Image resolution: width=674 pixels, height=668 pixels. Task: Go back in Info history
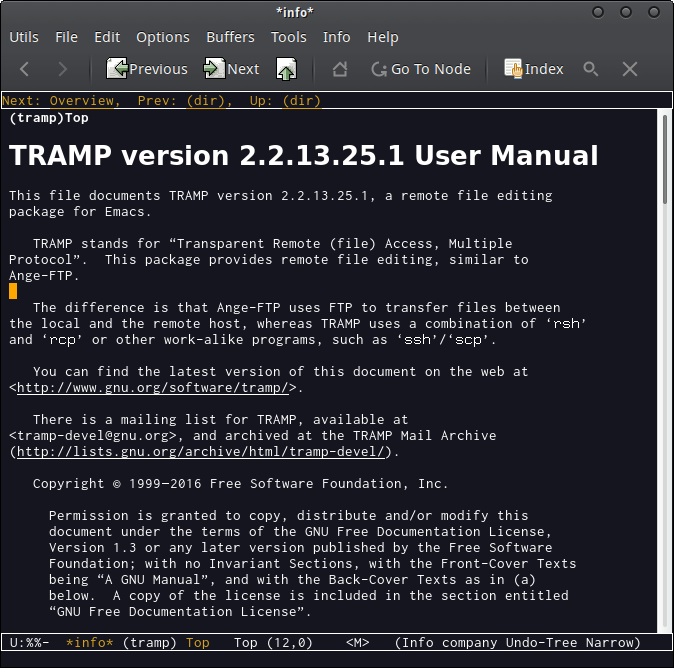[25, 69]
